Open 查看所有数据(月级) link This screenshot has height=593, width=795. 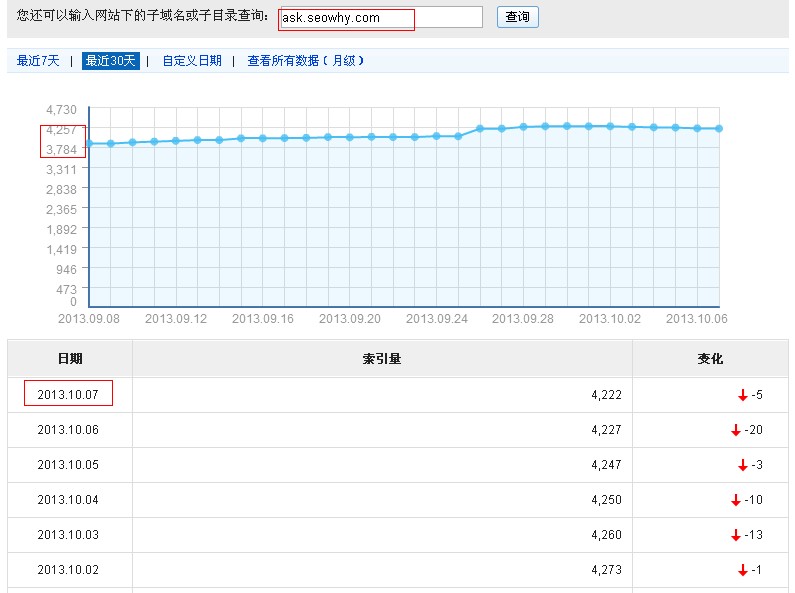(x=305, y=61)
